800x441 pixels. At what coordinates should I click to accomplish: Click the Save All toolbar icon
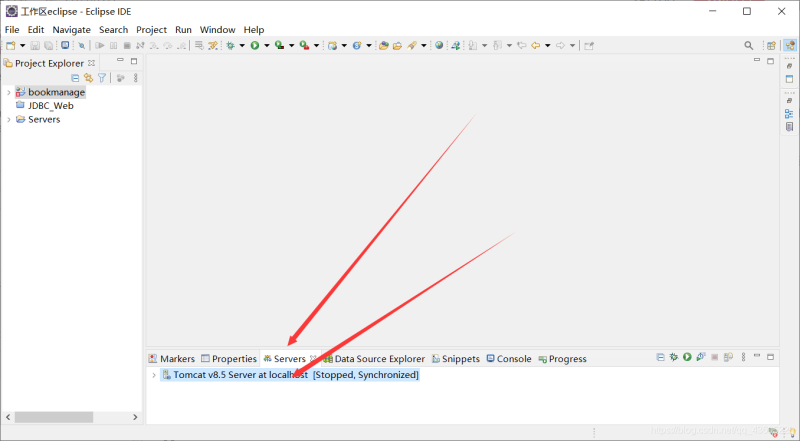coord(48,45)
